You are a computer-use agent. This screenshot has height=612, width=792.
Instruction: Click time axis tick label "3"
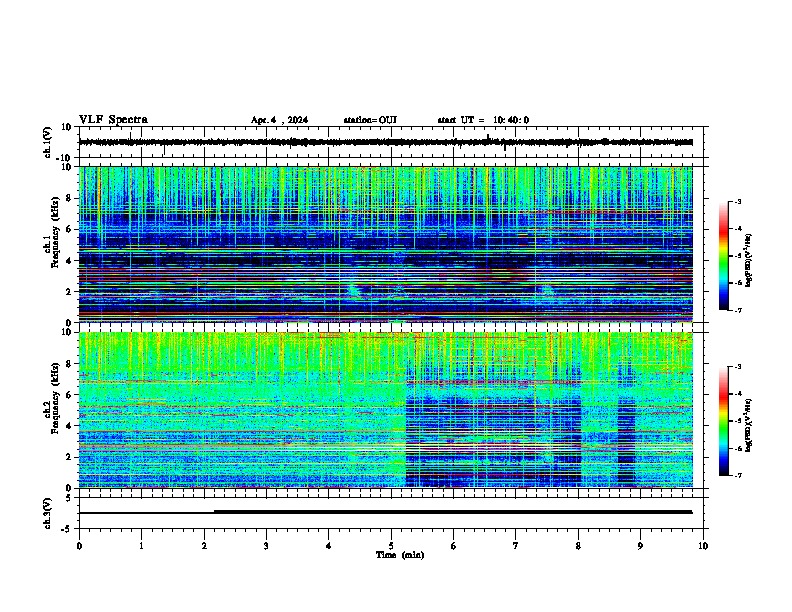click(x=266, y=546)
